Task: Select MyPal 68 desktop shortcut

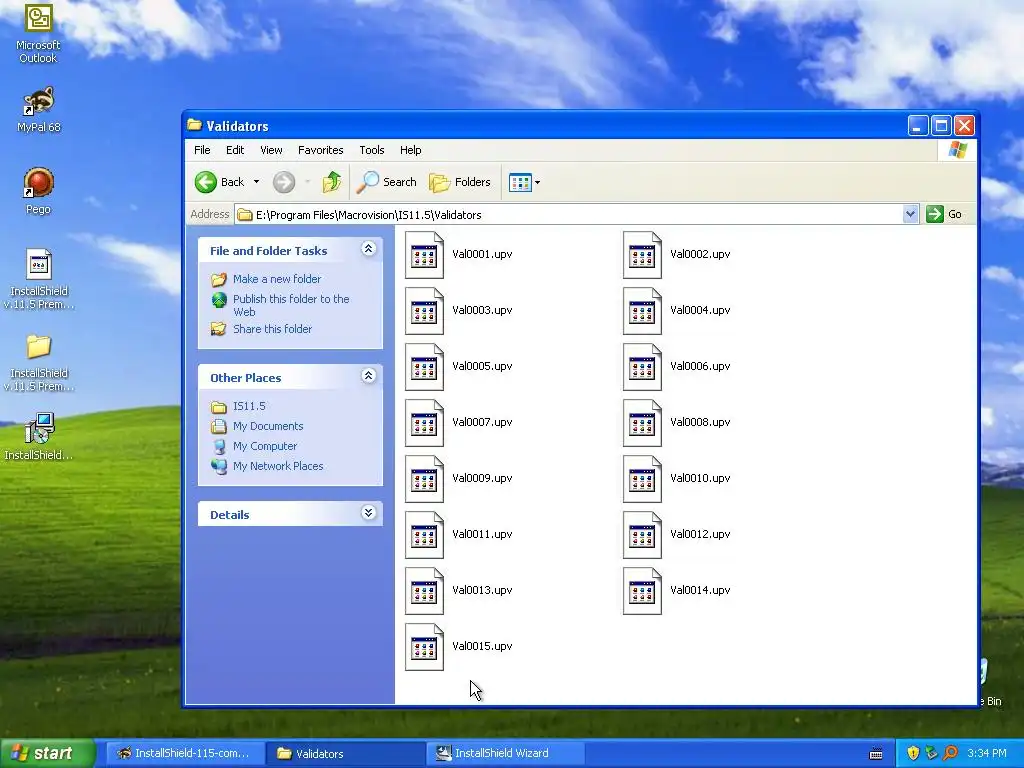Action: pos(39,110)
